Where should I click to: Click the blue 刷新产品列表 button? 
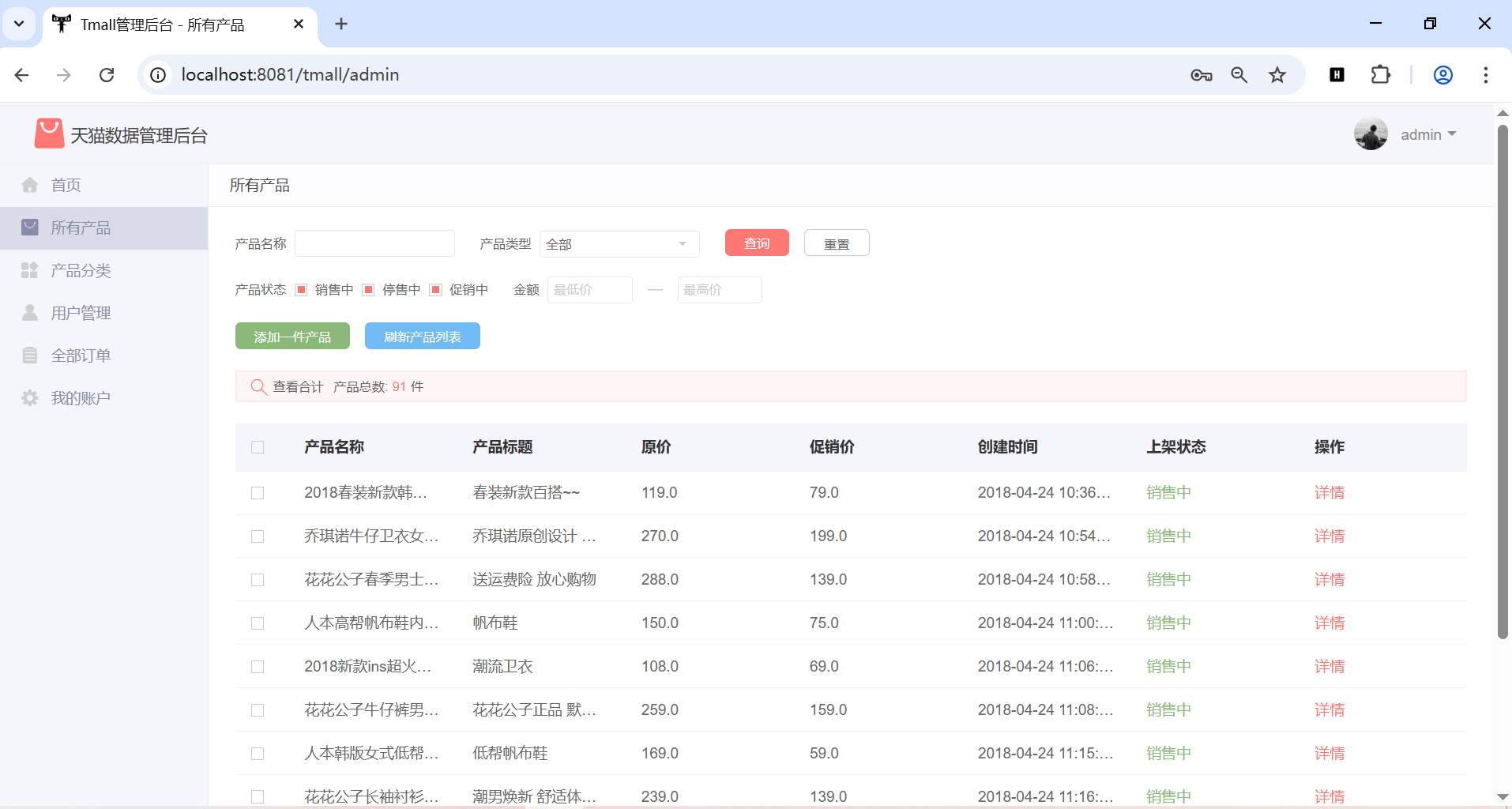click(423, 336)
